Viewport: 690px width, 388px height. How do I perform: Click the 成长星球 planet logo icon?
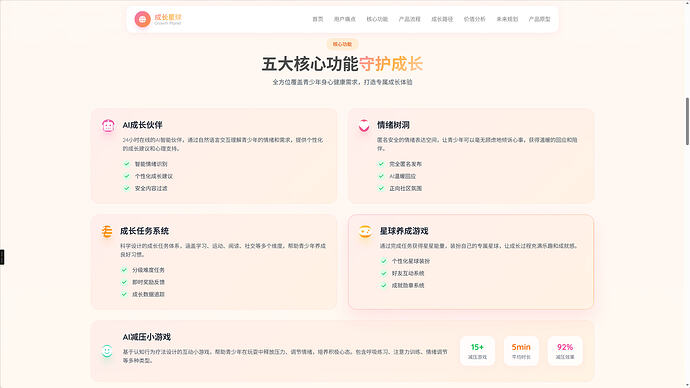tap(142, 19)
